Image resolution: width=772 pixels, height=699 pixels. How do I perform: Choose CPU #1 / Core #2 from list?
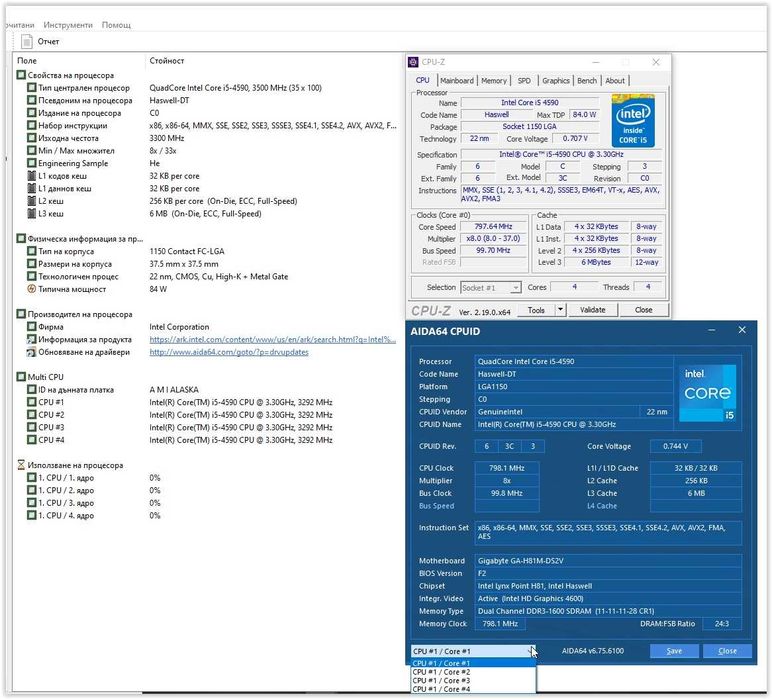click(474, 672)
